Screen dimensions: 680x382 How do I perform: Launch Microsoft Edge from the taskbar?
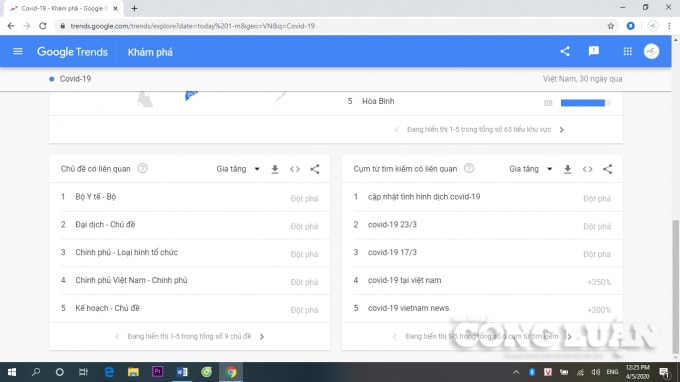coord(109,372)
